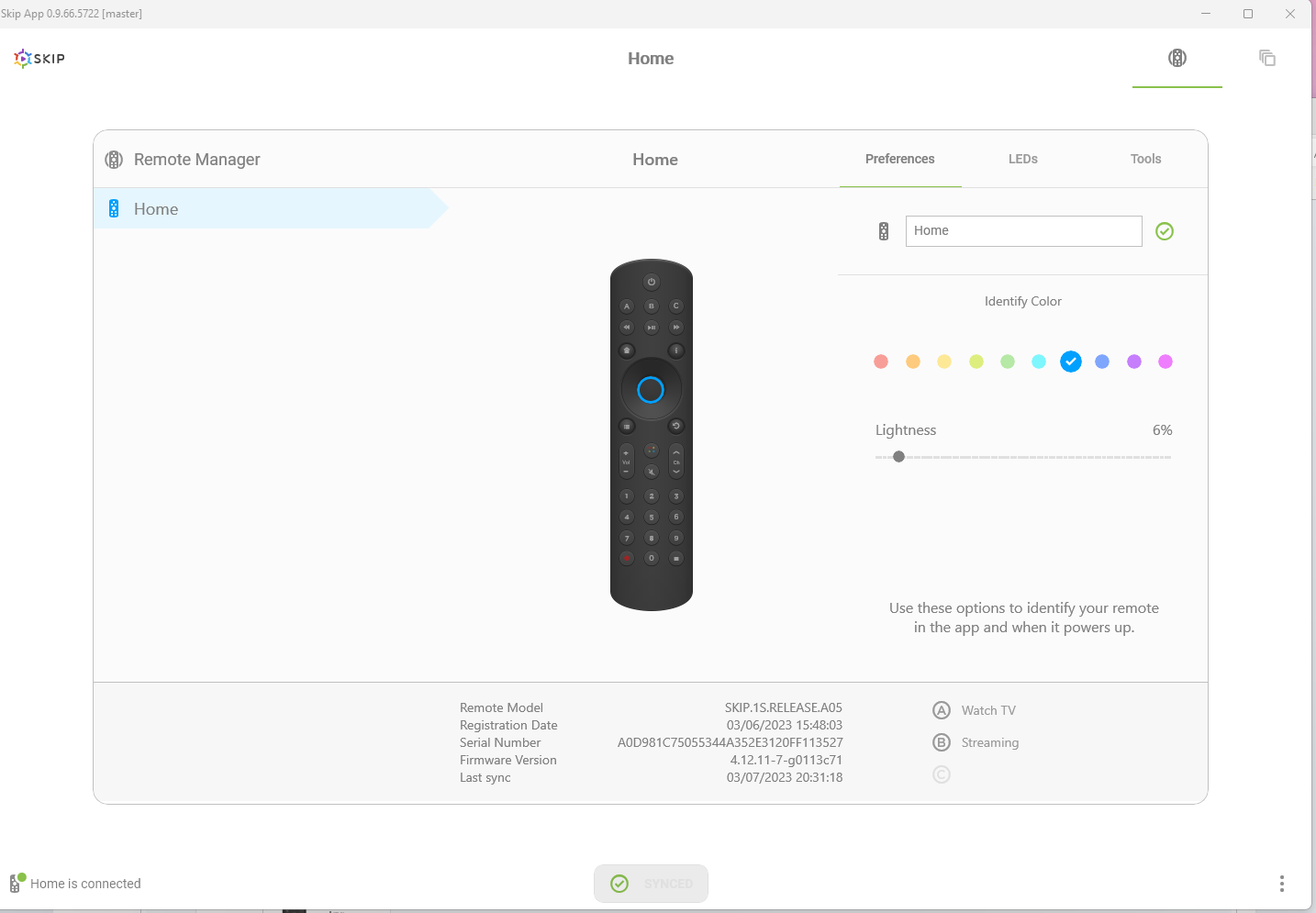Click the Home is connected status
Image resolution: width=1316 pixels, height=913 pixels.
(75, 884)
